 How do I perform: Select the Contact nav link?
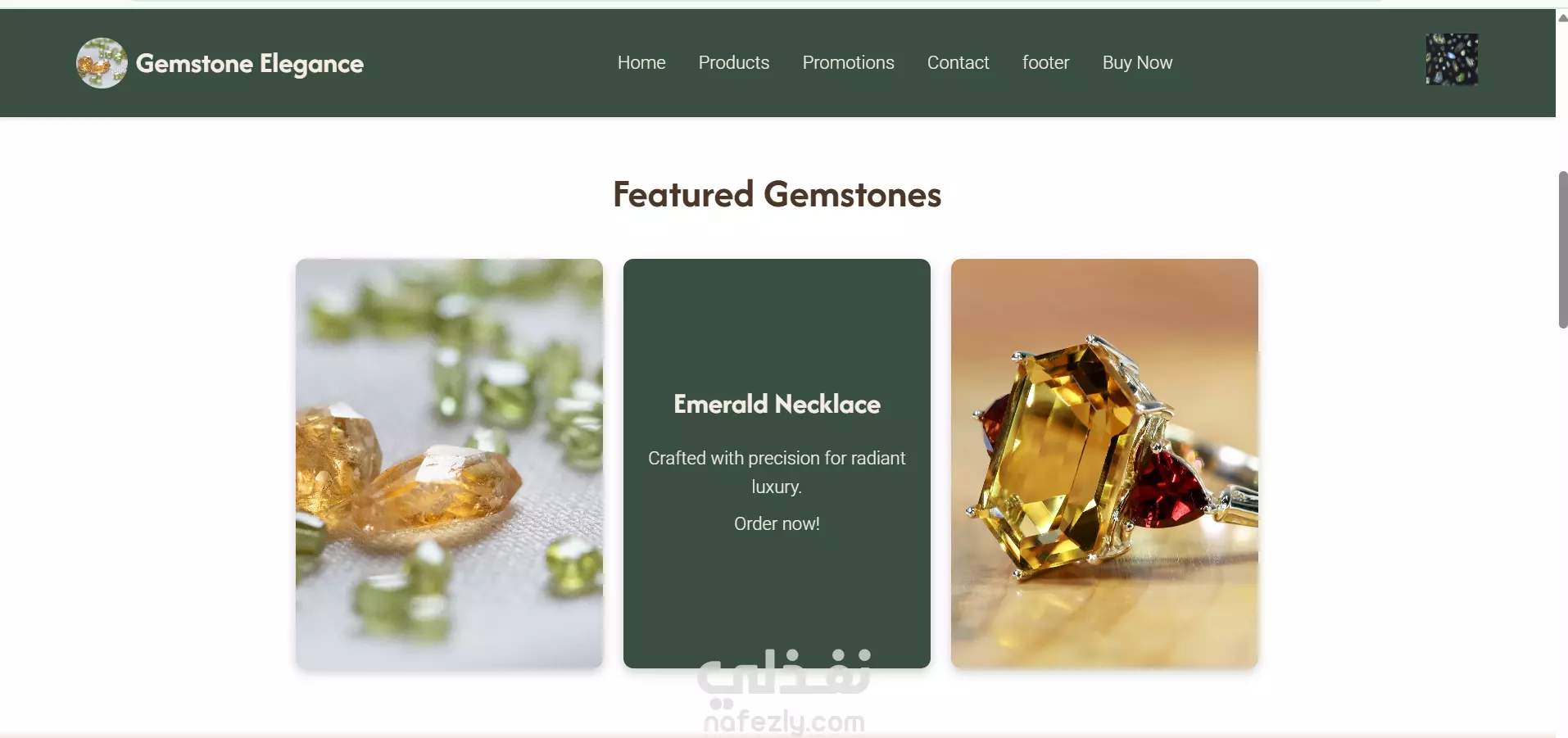[958, 62]
